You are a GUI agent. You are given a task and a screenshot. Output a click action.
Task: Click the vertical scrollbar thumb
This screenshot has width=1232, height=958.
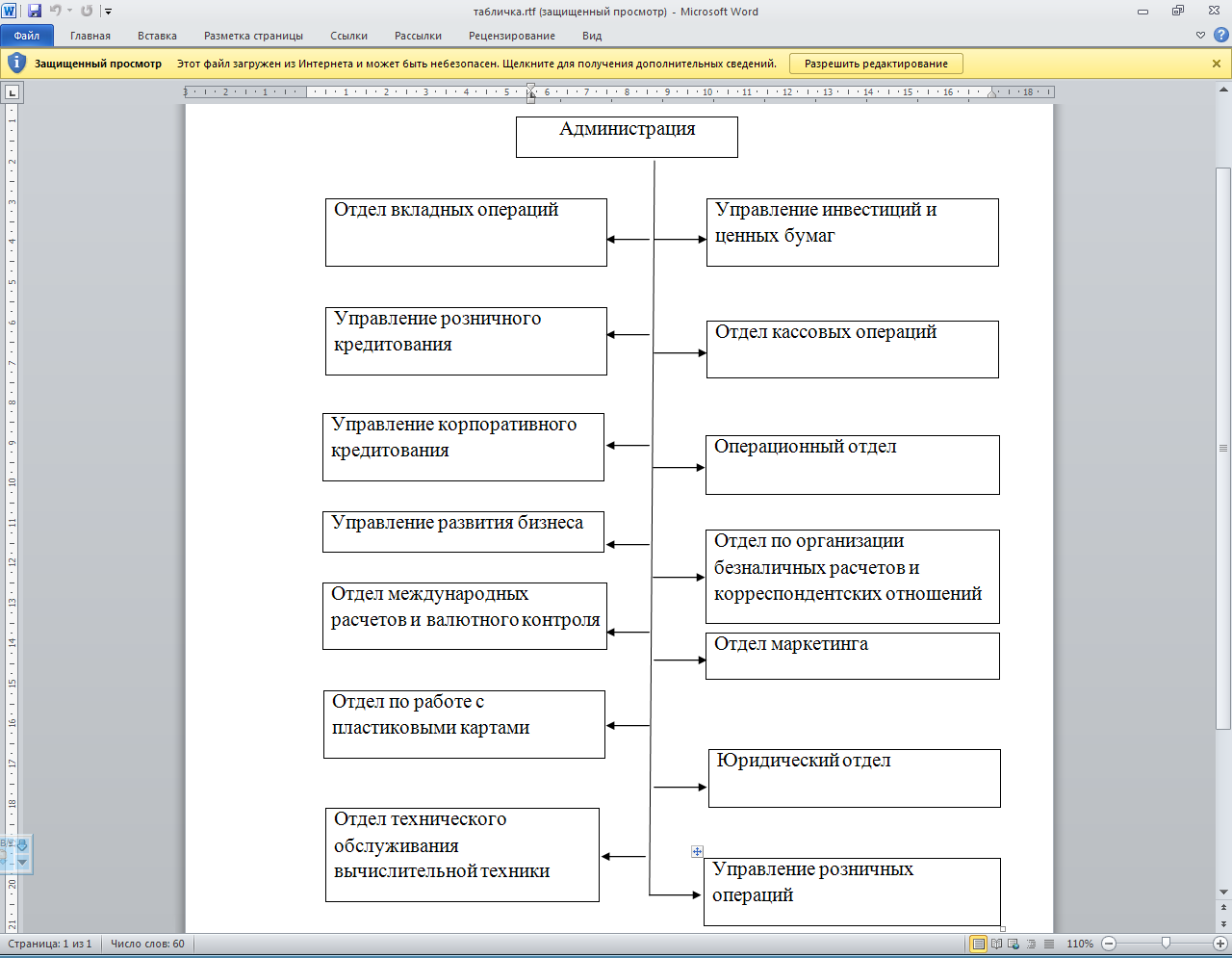1223,448
